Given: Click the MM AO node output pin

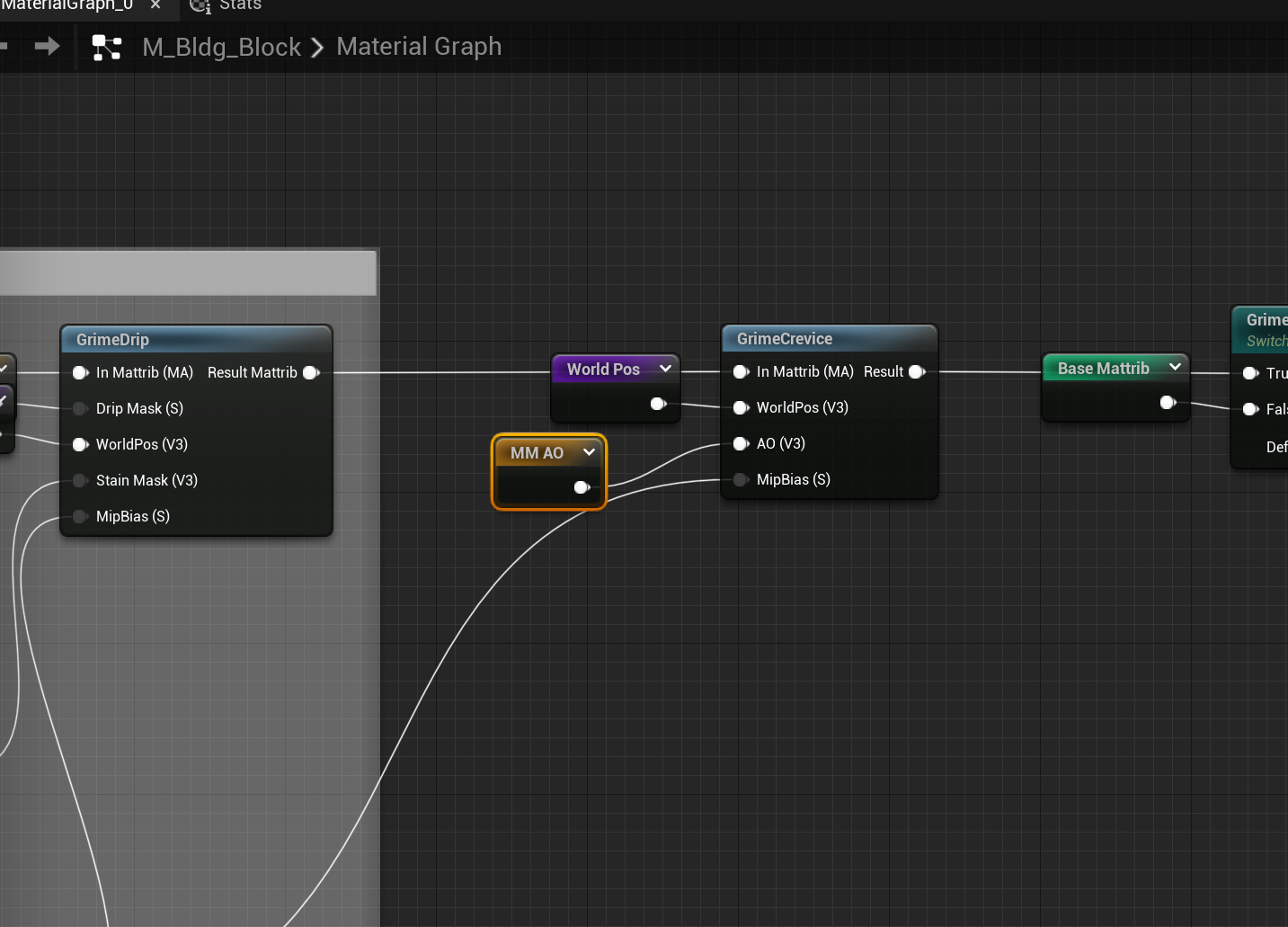Looking at the screenshot, I should point(582,487).
